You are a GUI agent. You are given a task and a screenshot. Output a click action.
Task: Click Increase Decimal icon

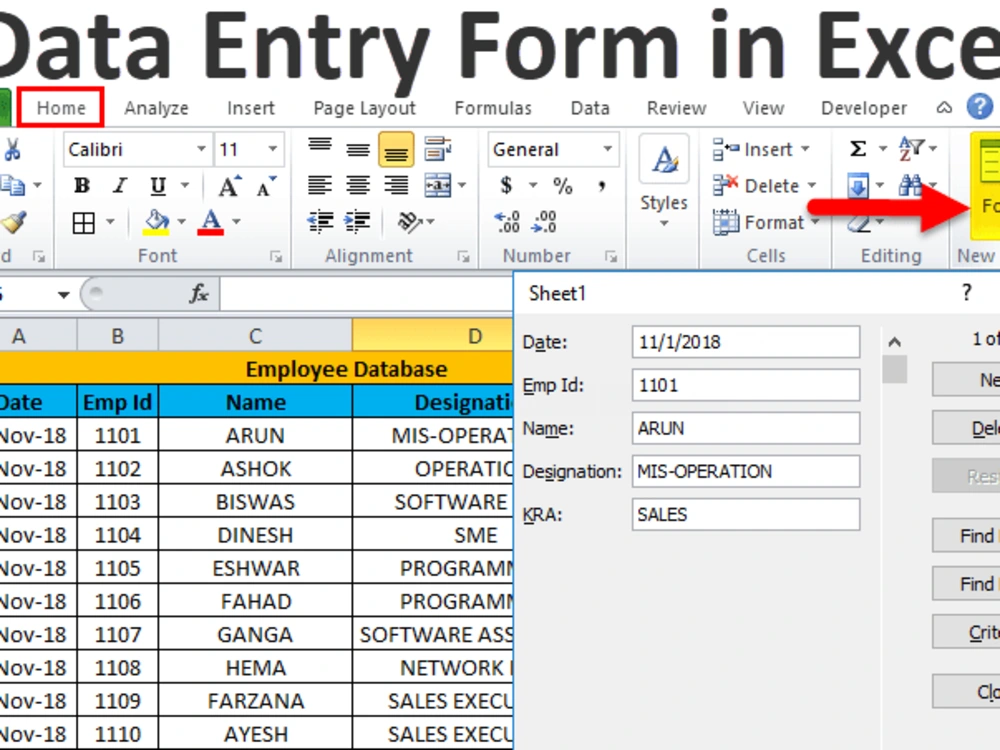507,221
